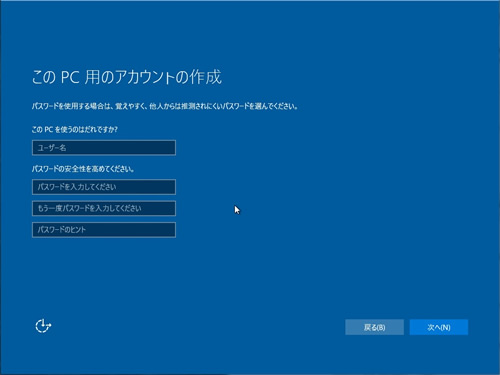This screenshot has height=375, width=500.
Task: Click the ユーザー名 username field
Action: (104, 148)
